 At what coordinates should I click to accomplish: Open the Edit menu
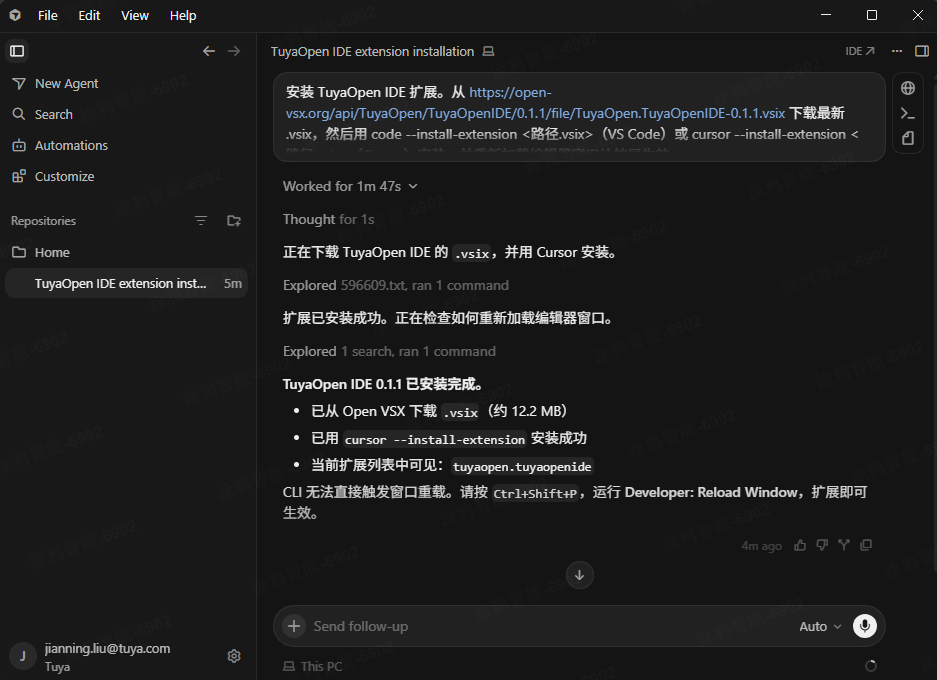(x=89, y=16)
